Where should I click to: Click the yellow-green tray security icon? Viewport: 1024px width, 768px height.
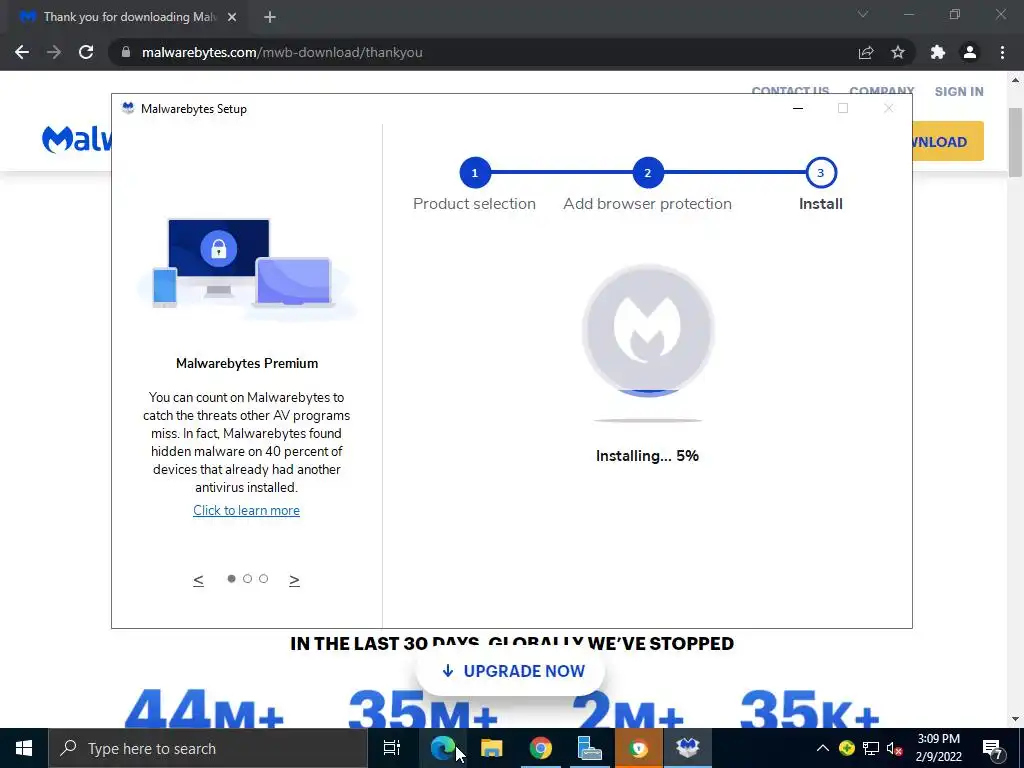(846, 748)
